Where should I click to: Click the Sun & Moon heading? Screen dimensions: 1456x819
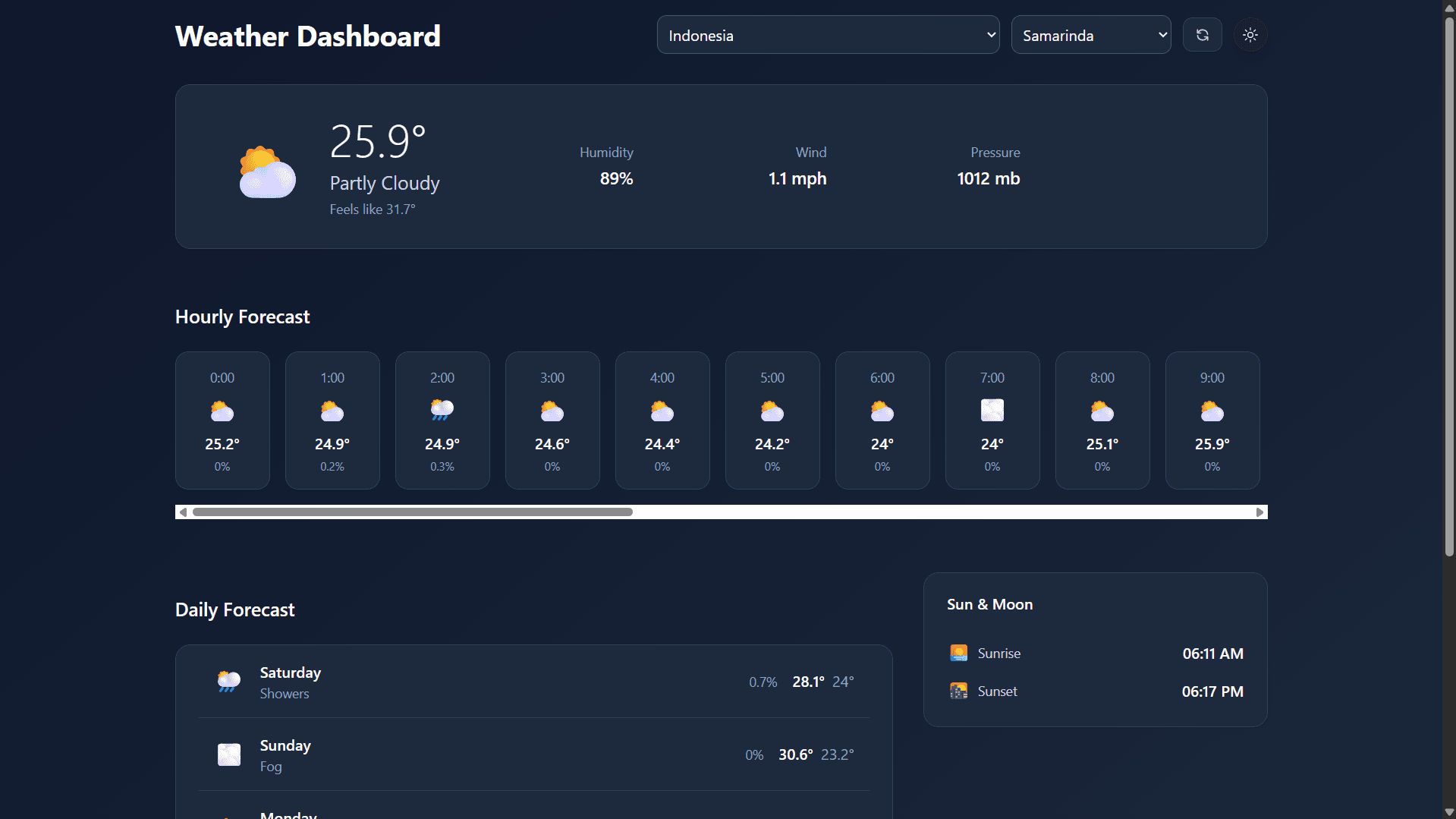click(x=989, y=604)
